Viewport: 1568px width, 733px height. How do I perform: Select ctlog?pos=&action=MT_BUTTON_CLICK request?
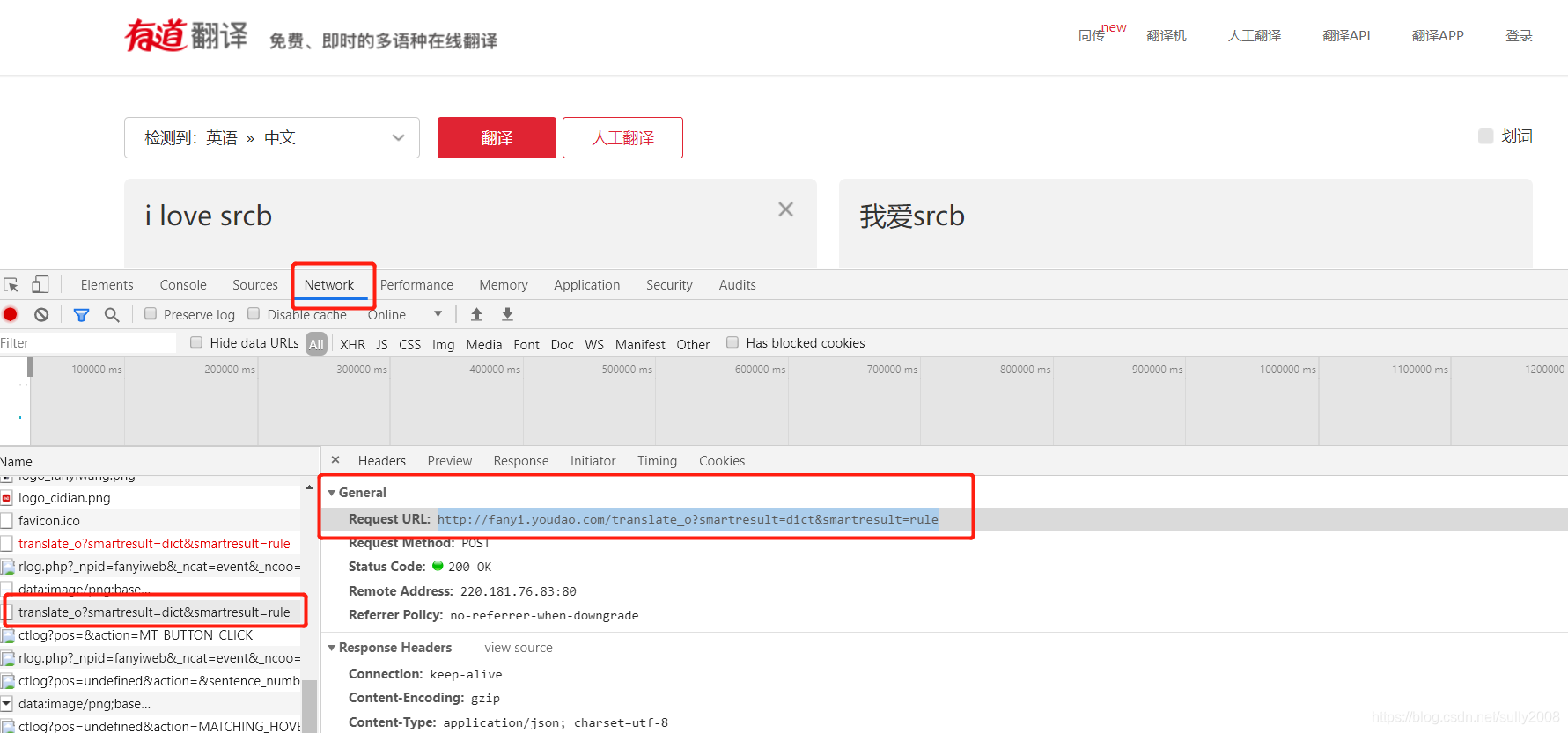pyautogui.click(x=151, y=635)
